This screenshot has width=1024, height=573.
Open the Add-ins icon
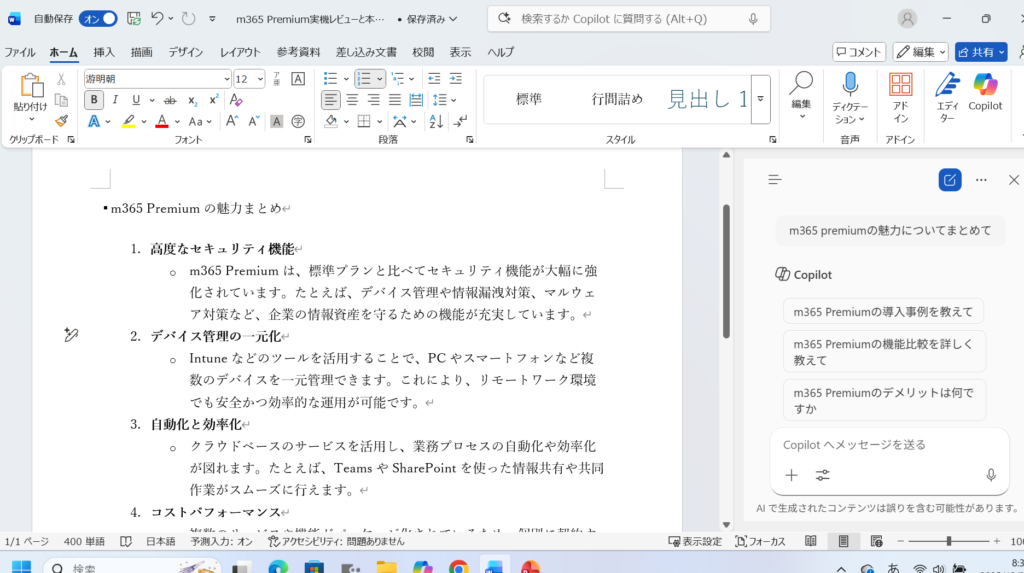(x=900, y=98)
